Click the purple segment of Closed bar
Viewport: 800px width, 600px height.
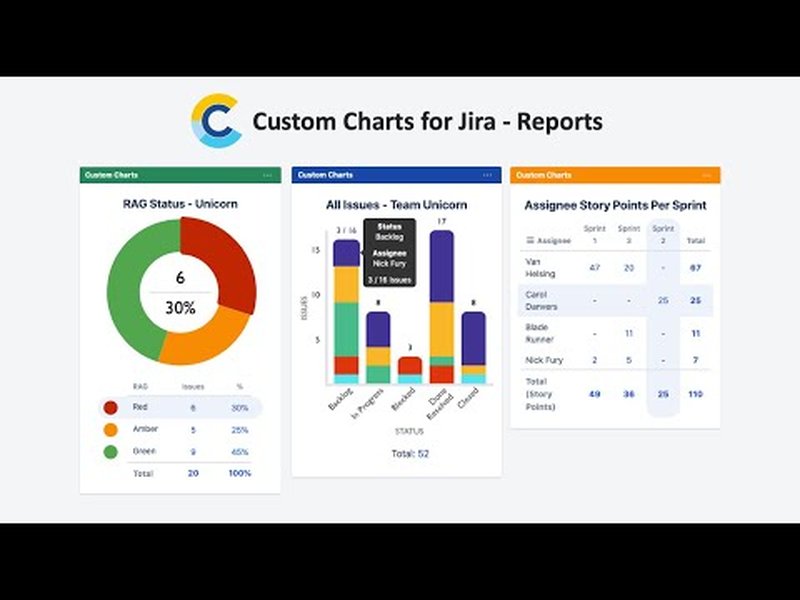(x=473, y=339)
